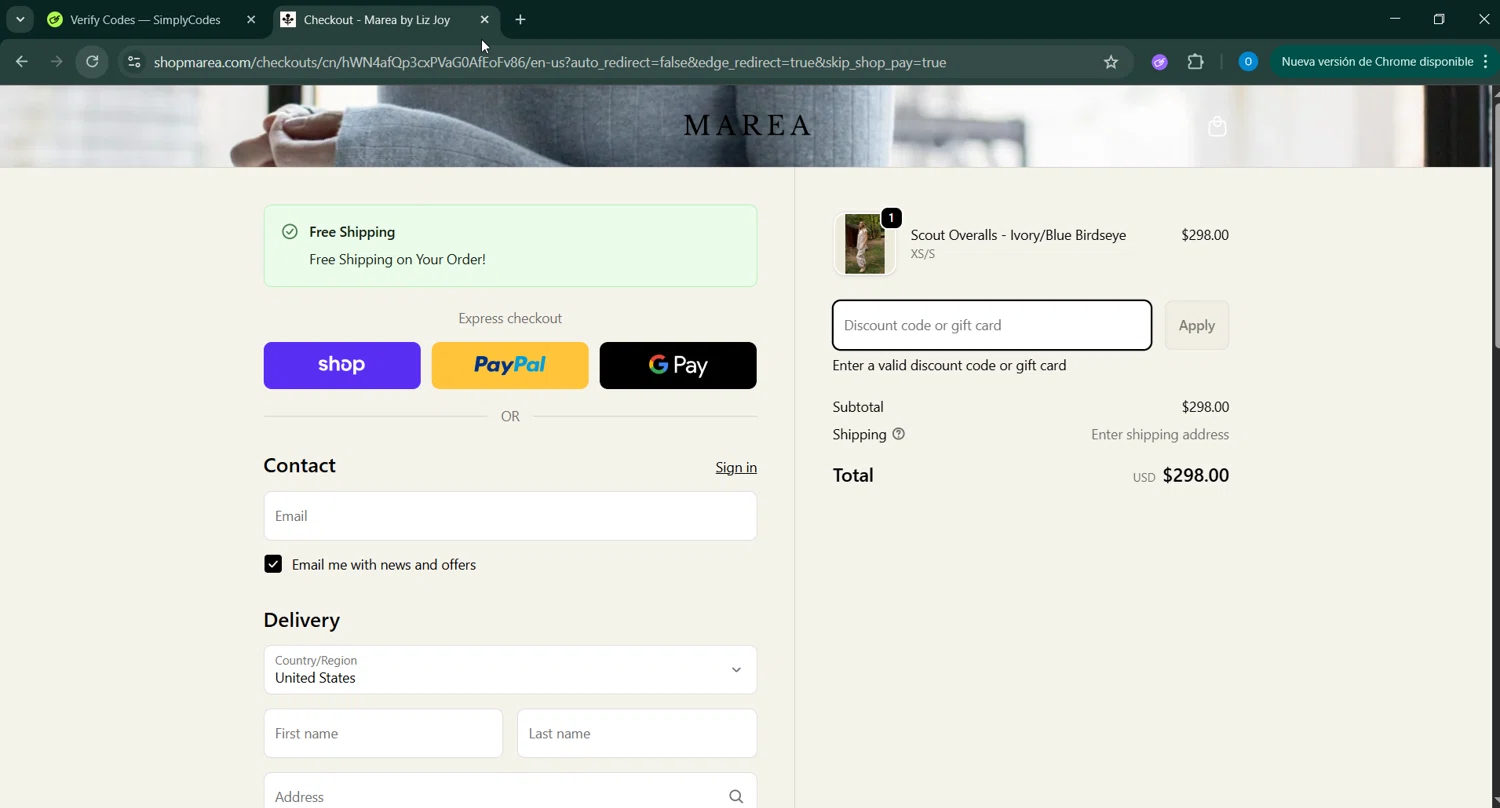1500x808 pixels.
Task: Click the address search magnifier icon
Action: pos(736,797)
